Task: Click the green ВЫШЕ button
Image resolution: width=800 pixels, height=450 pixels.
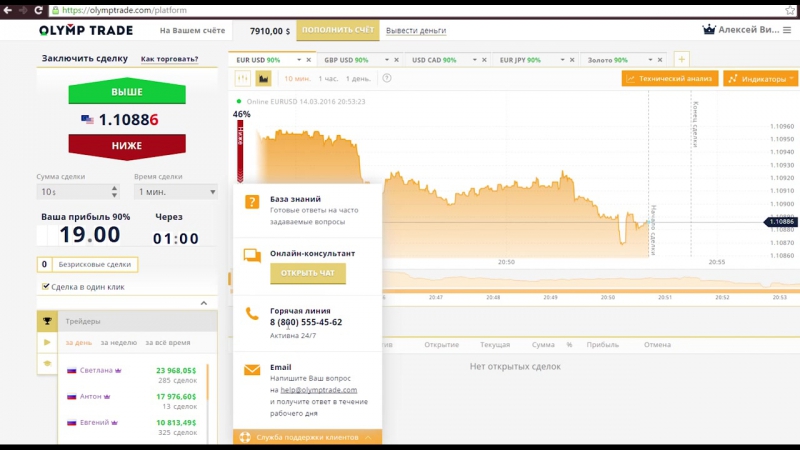Action: (127, 91)
